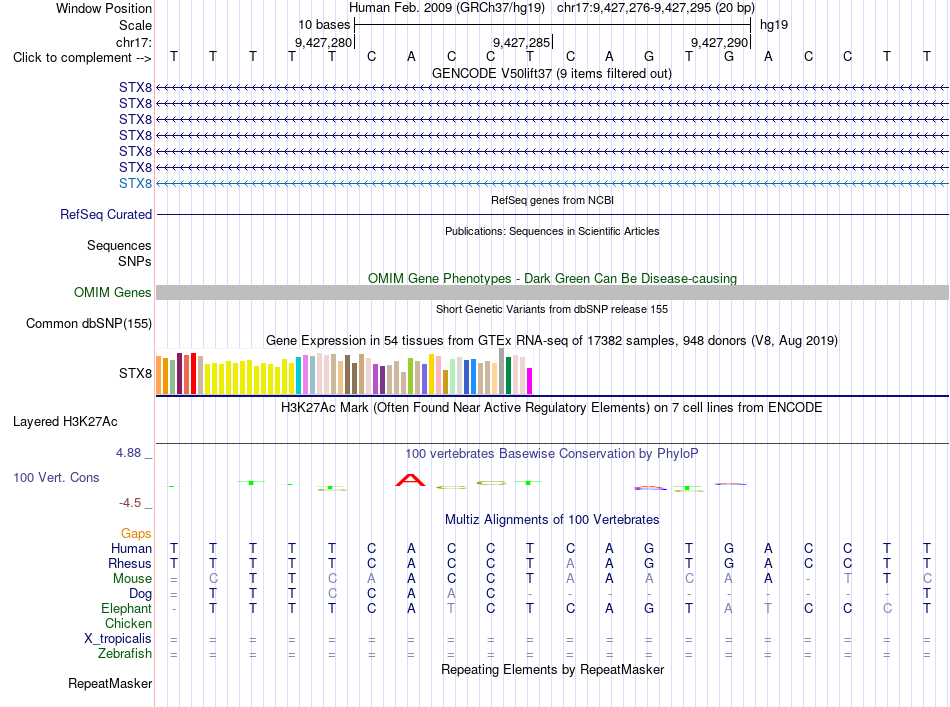Click the GENCODE V50lift37 track title

pyautogui.click(x=551, y=73)
